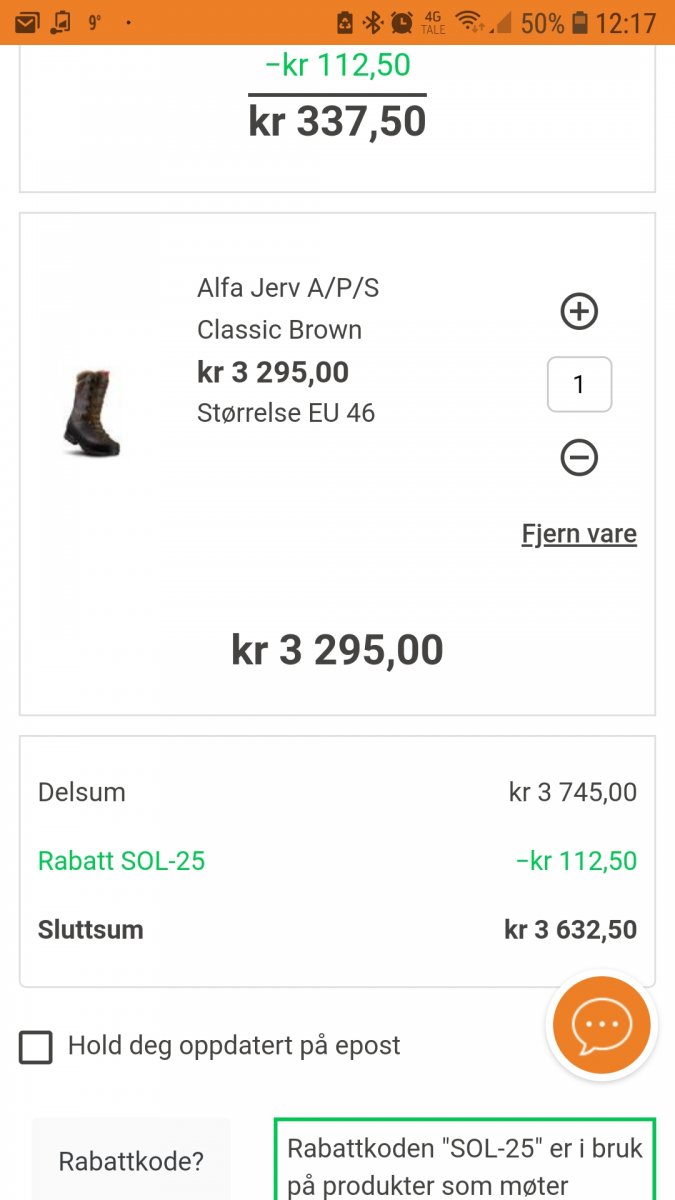The height and width of the screenshot is (1200, 675).
Task: Tap the media notification icon
Action: click(x=61, y=22)
